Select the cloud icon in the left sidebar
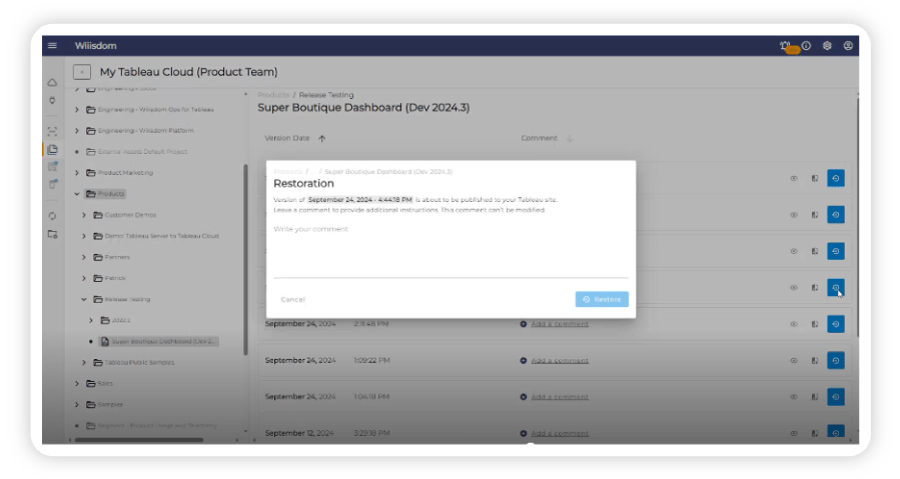 52,83
